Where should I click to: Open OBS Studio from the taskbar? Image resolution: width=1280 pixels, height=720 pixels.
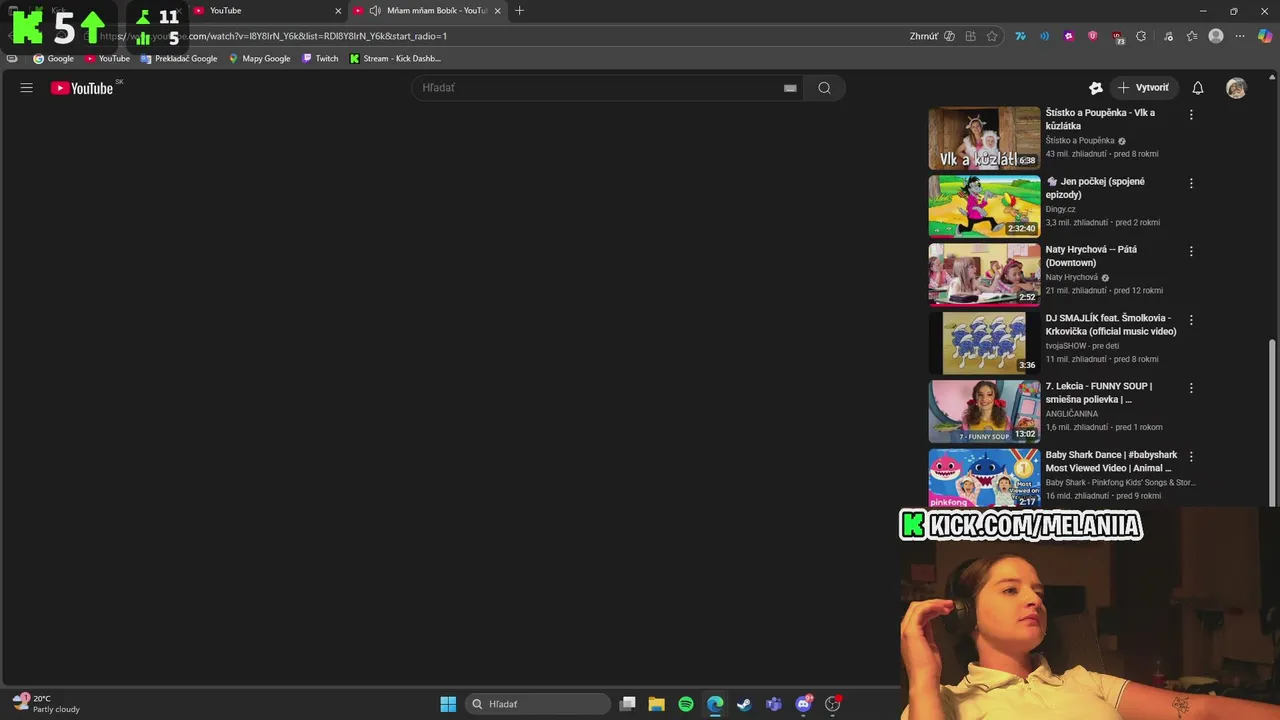coord(833,704)
